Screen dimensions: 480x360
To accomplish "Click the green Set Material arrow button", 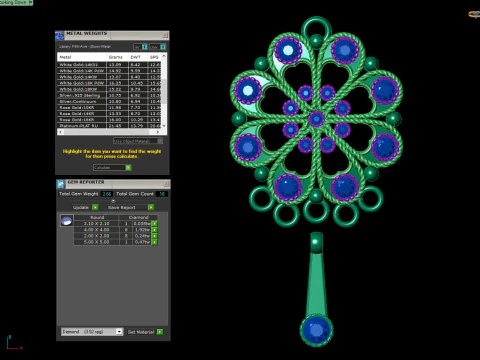I will [160, 332].
